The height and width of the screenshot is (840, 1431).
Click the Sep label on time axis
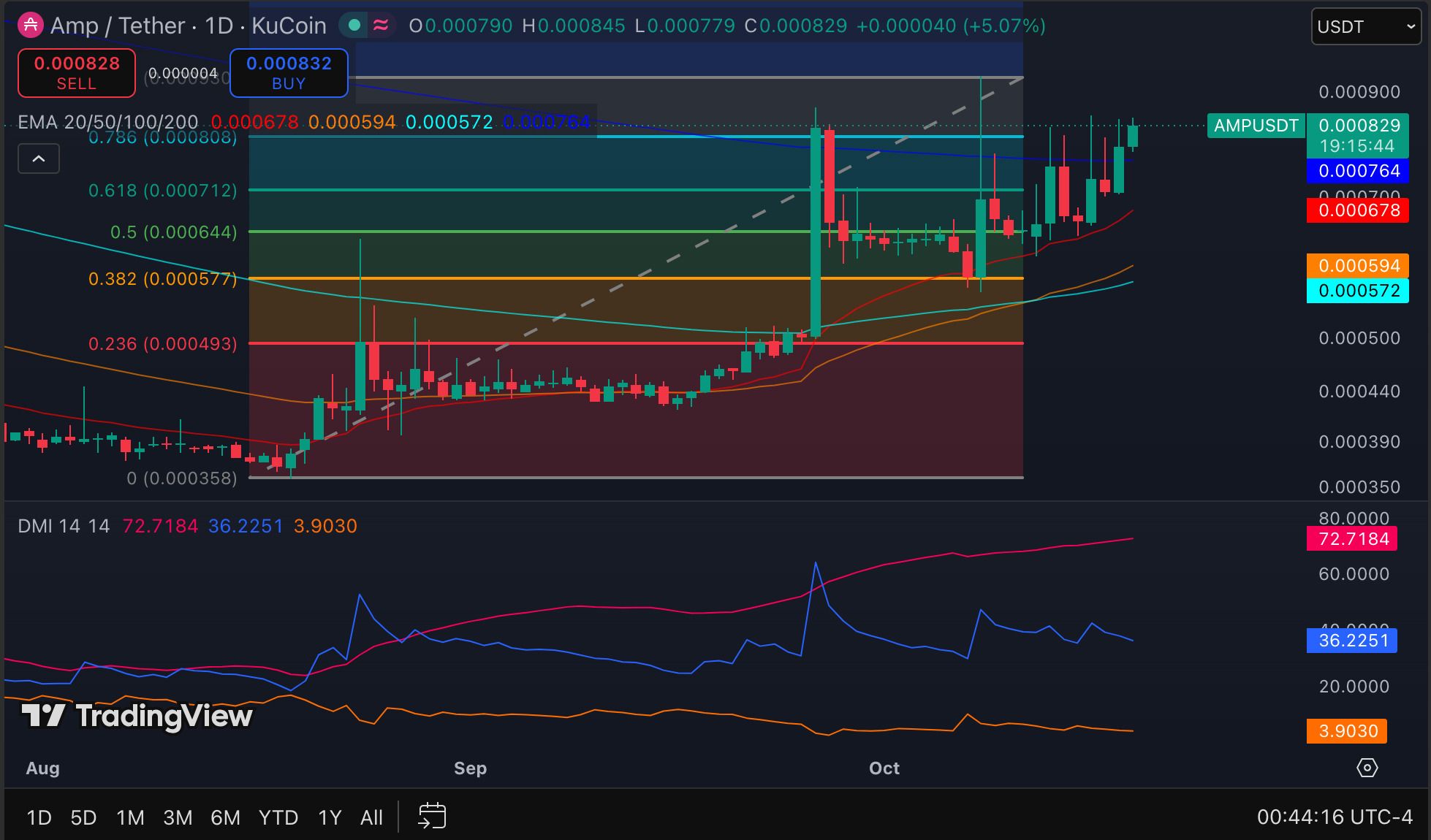coord(470,768)
